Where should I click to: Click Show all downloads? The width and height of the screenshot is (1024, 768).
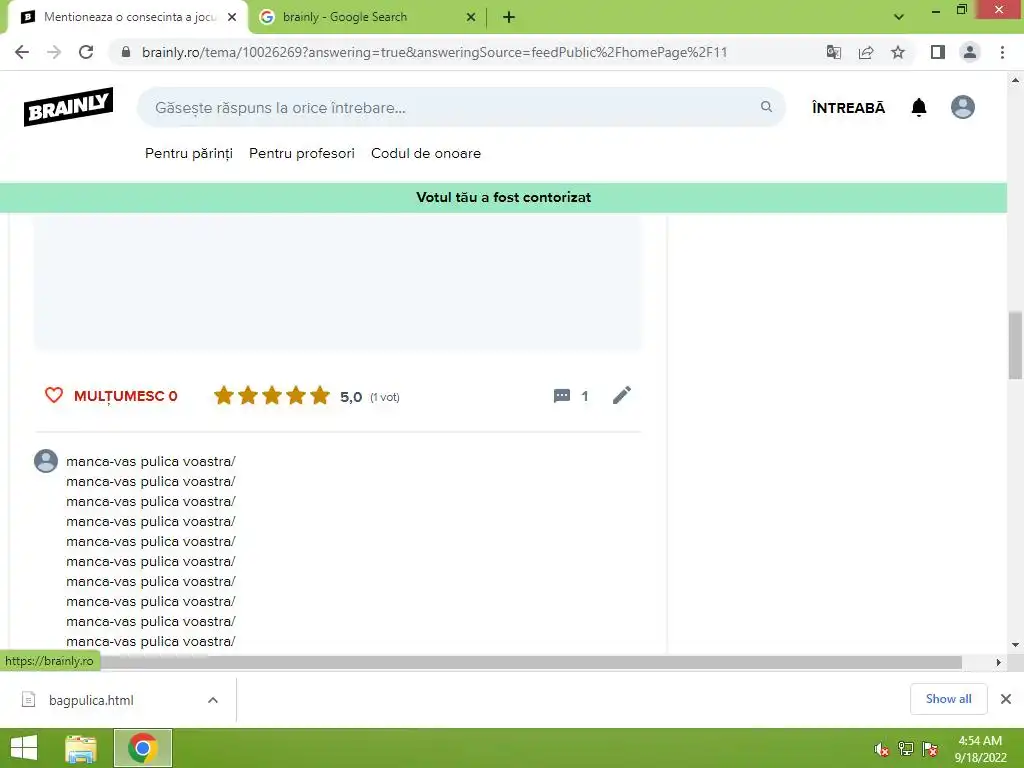pos(948,699)
